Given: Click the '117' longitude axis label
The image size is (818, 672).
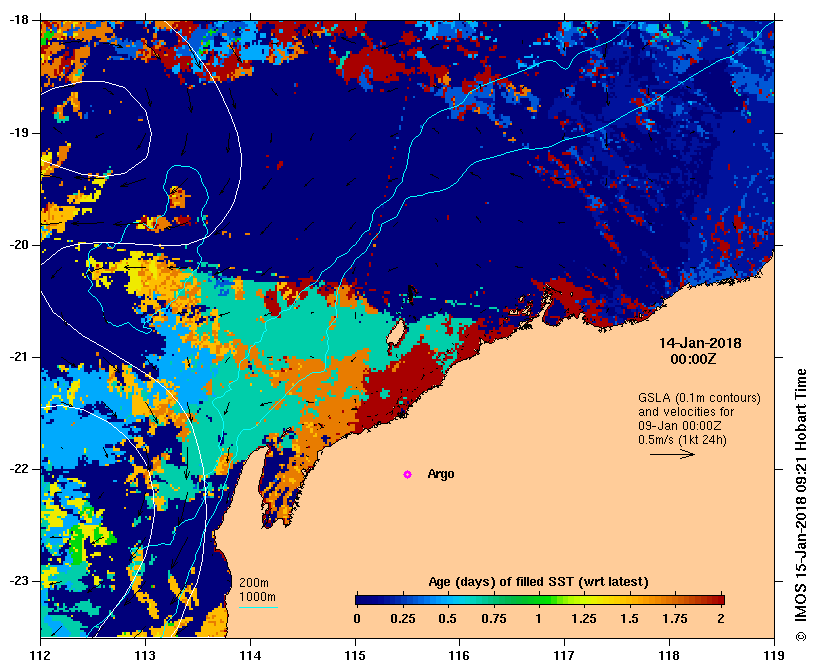Looking at the screenshot, I should [x=564, y=655].
